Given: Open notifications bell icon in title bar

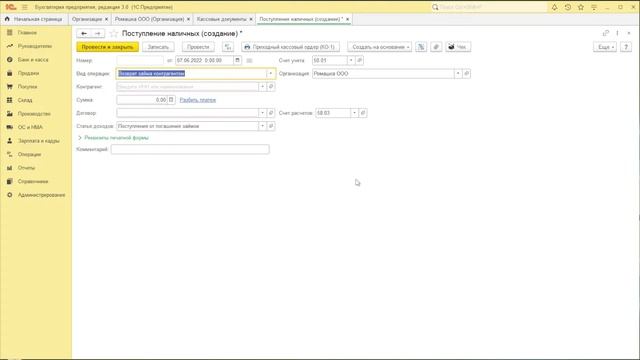Looking at the screenshot, I should point(554,7).
